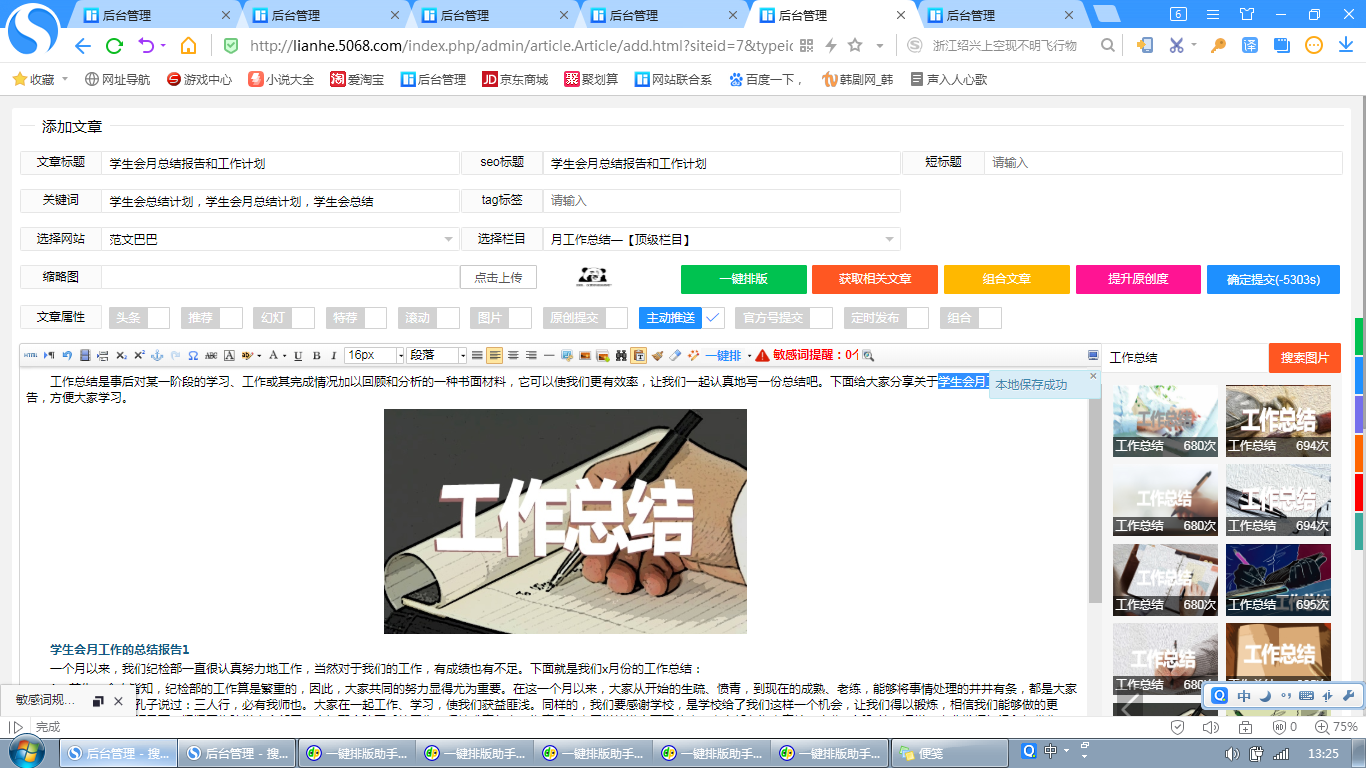Select the superscript formatting icon
Image resolution: width=1366 pixels, height=768 pixels.
coord(139,354)
